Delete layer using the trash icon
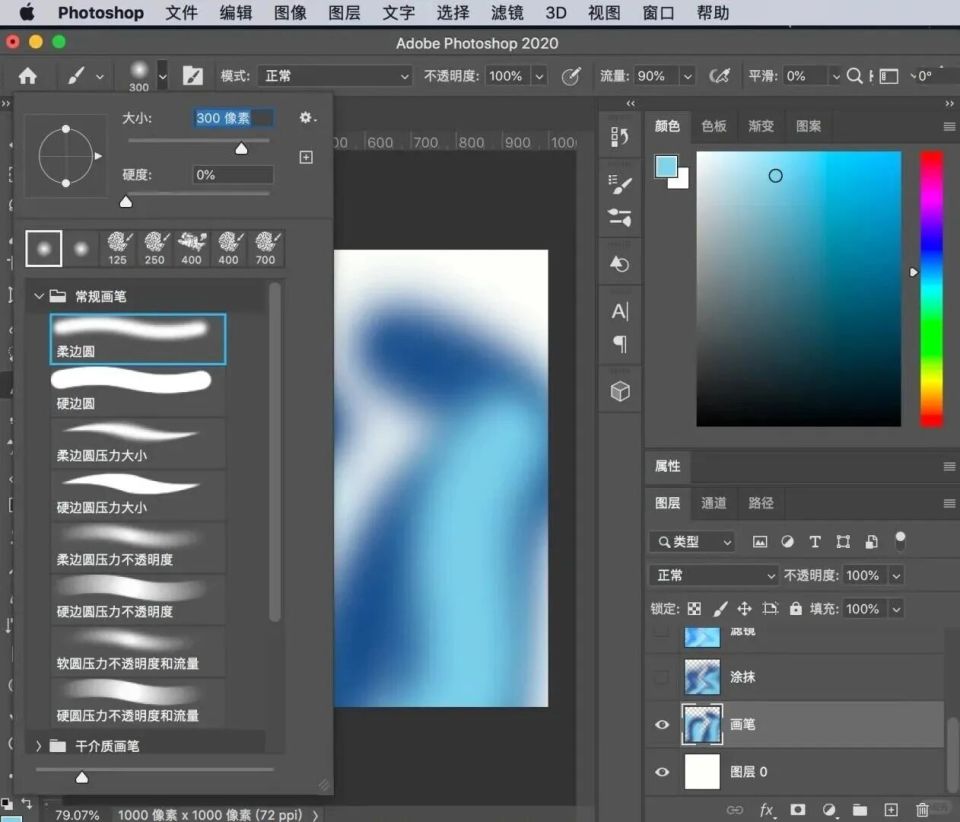The height and width of the screenshot is (822, 960). point(922,809)
